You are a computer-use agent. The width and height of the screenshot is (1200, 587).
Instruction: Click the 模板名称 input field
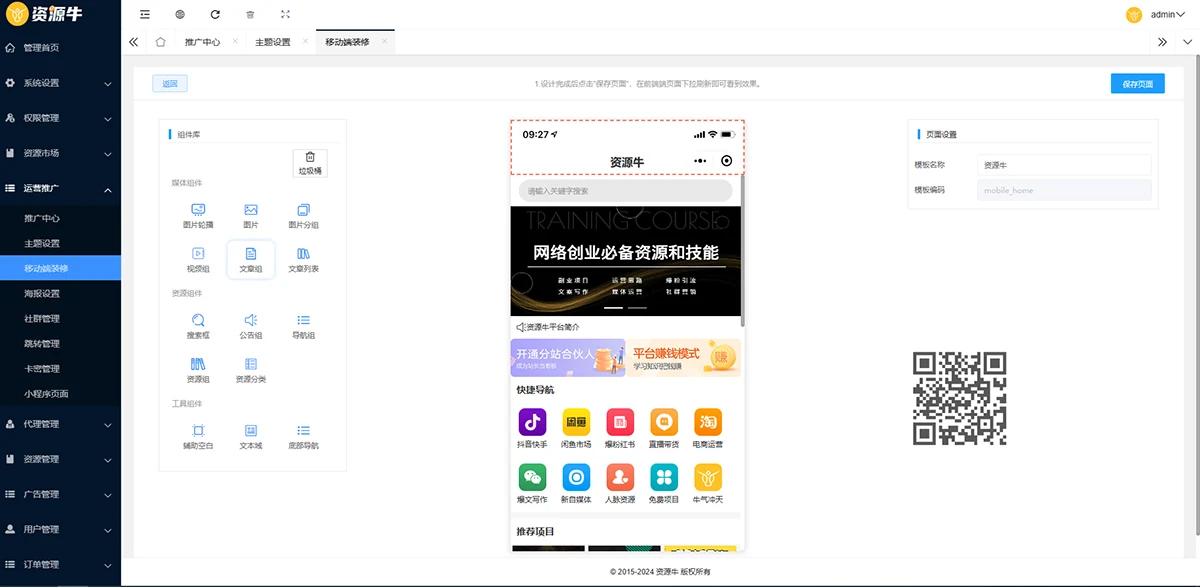[x=1063, y=165]
